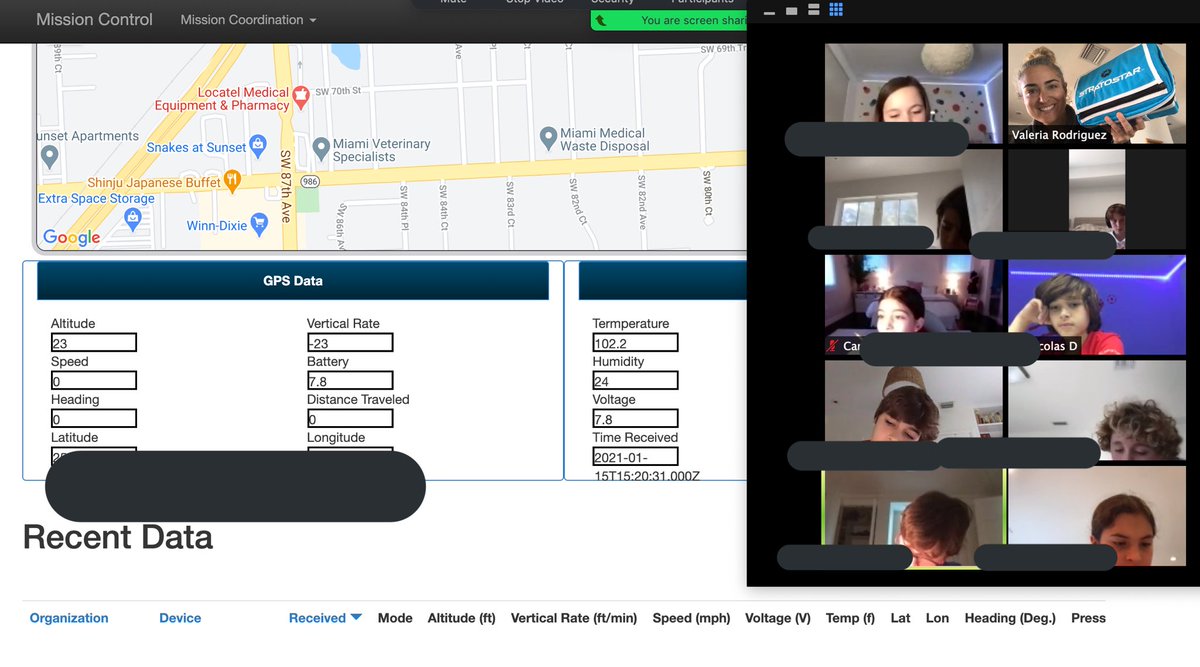Hide Zoom thumbnail video panel with minimize-bar icon

point(769,13)
